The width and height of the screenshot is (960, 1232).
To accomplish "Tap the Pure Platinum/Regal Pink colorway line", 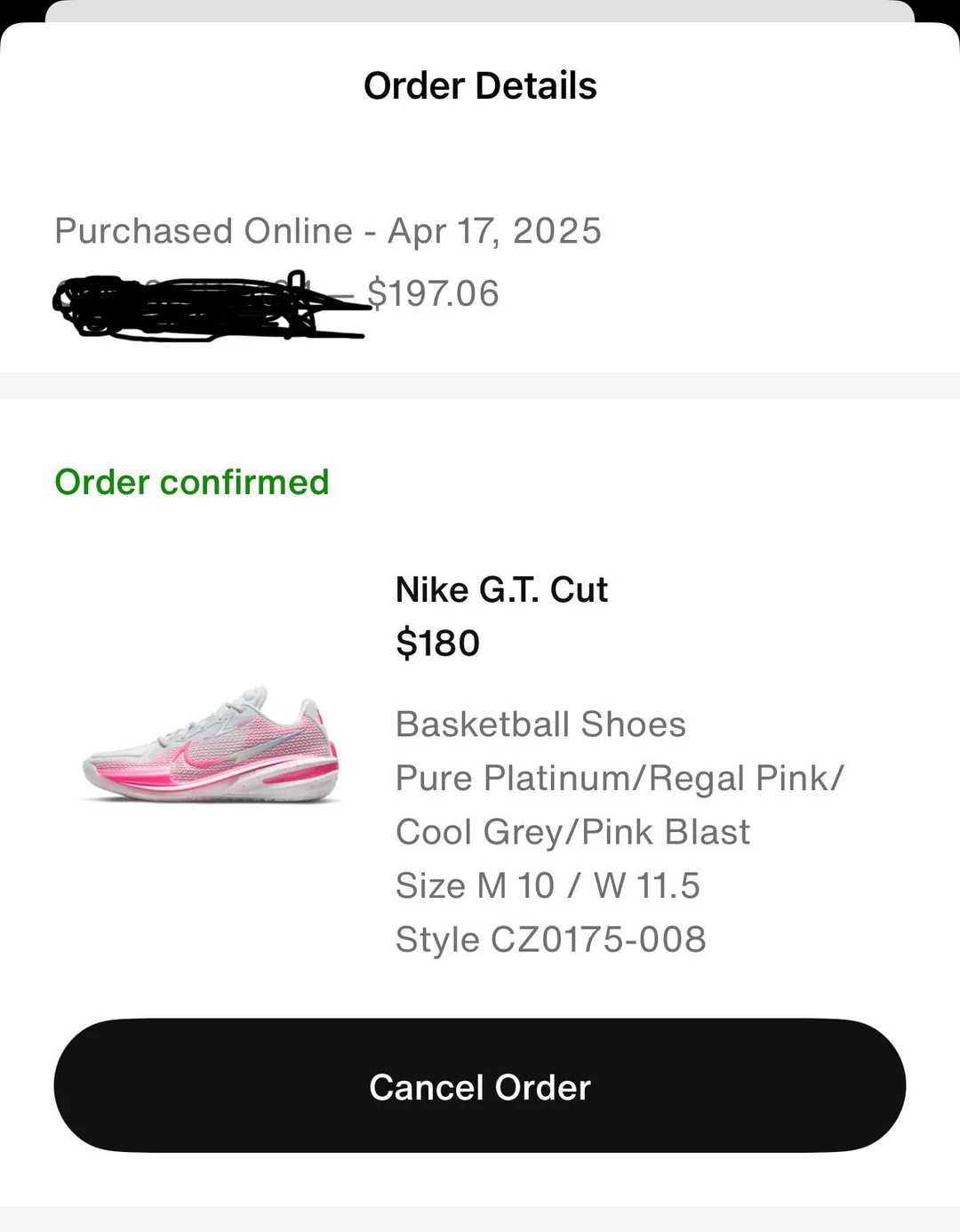I will tap(620, 779).
